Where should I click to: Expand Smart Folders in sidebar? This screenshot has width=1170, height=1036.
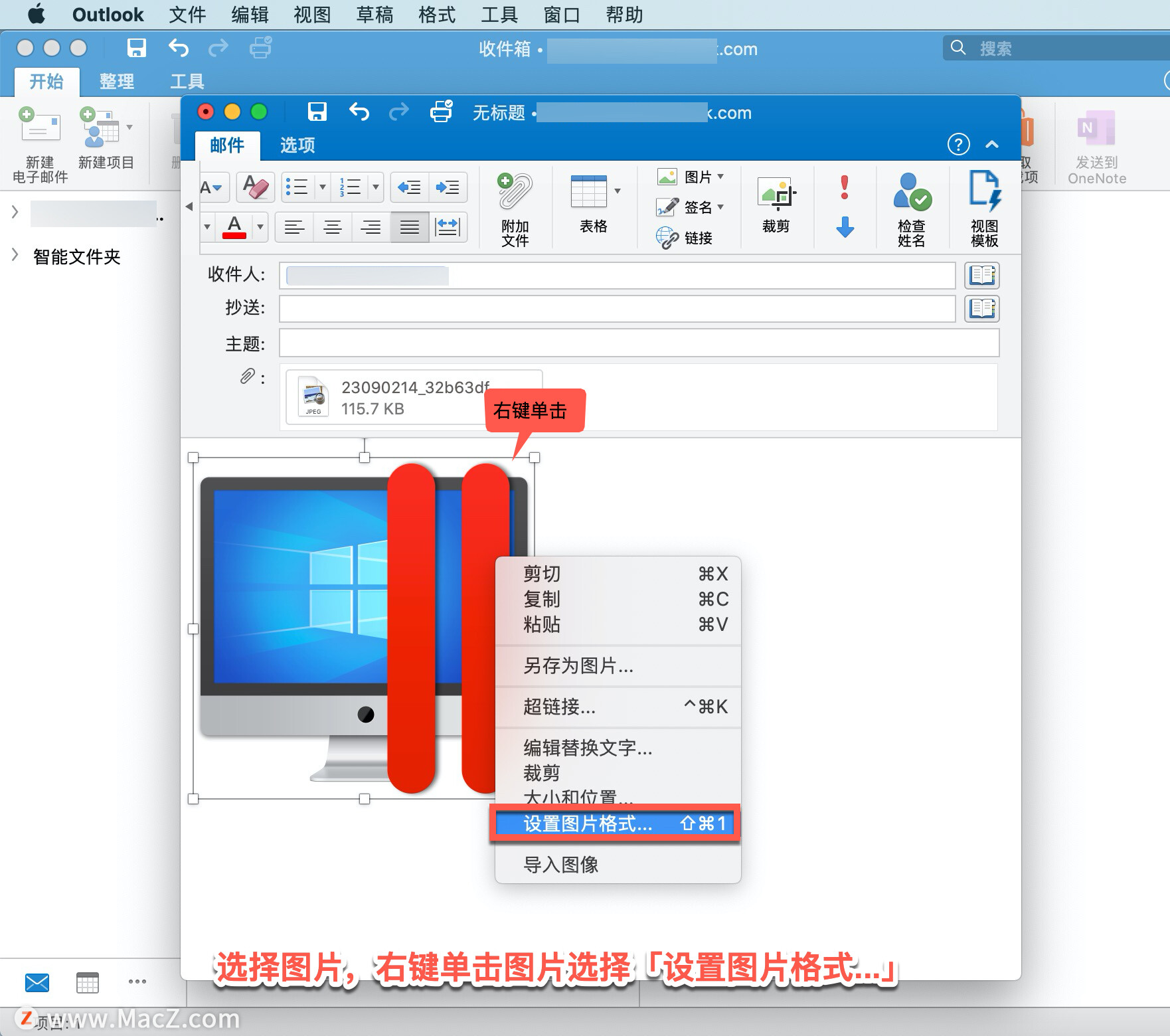(15, 255)
